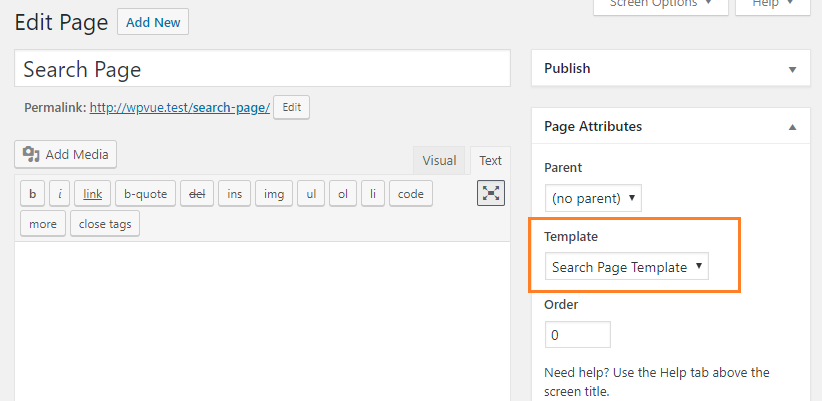Insert ordered list with ol button
822x401 pixels.
coord(343,194)
